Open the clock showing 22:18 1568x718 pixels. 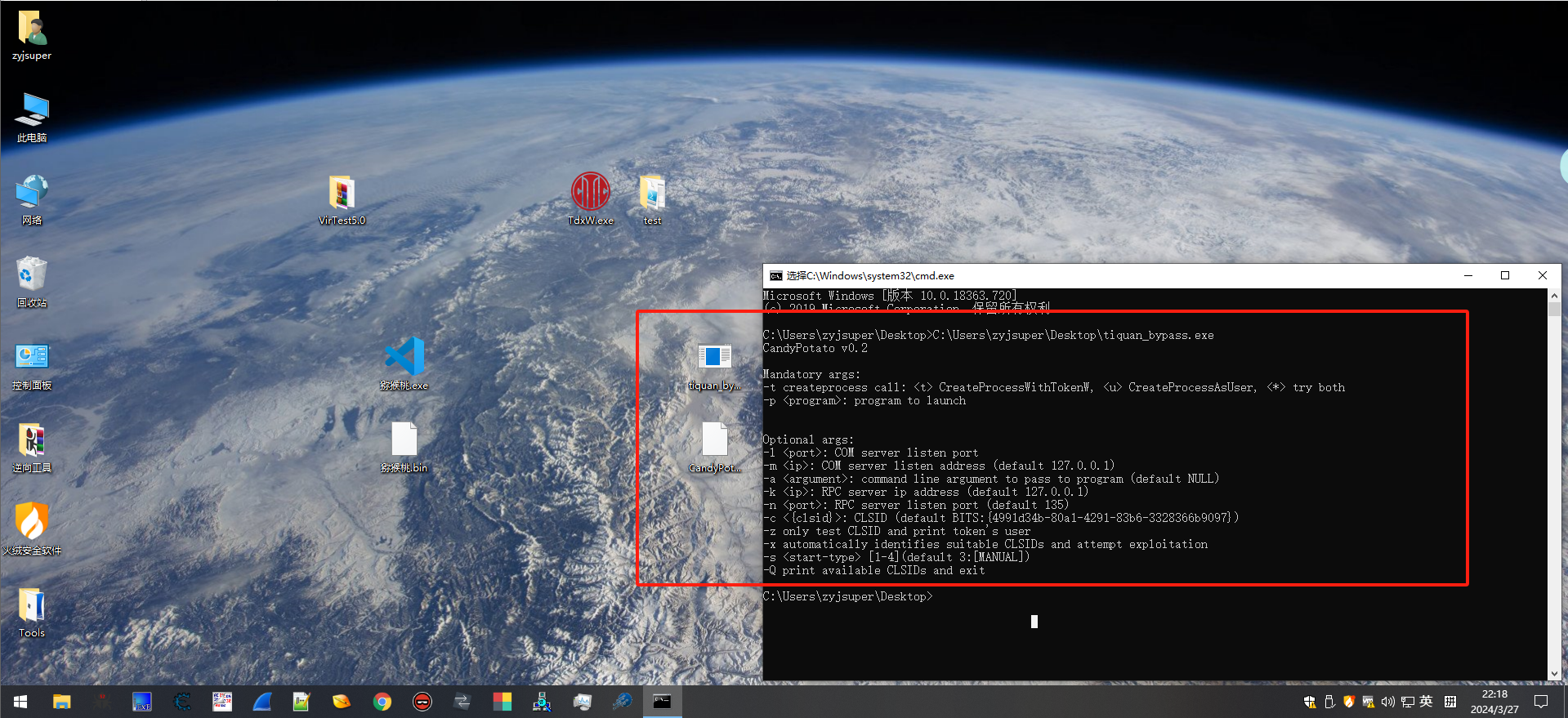point(1494,702)
